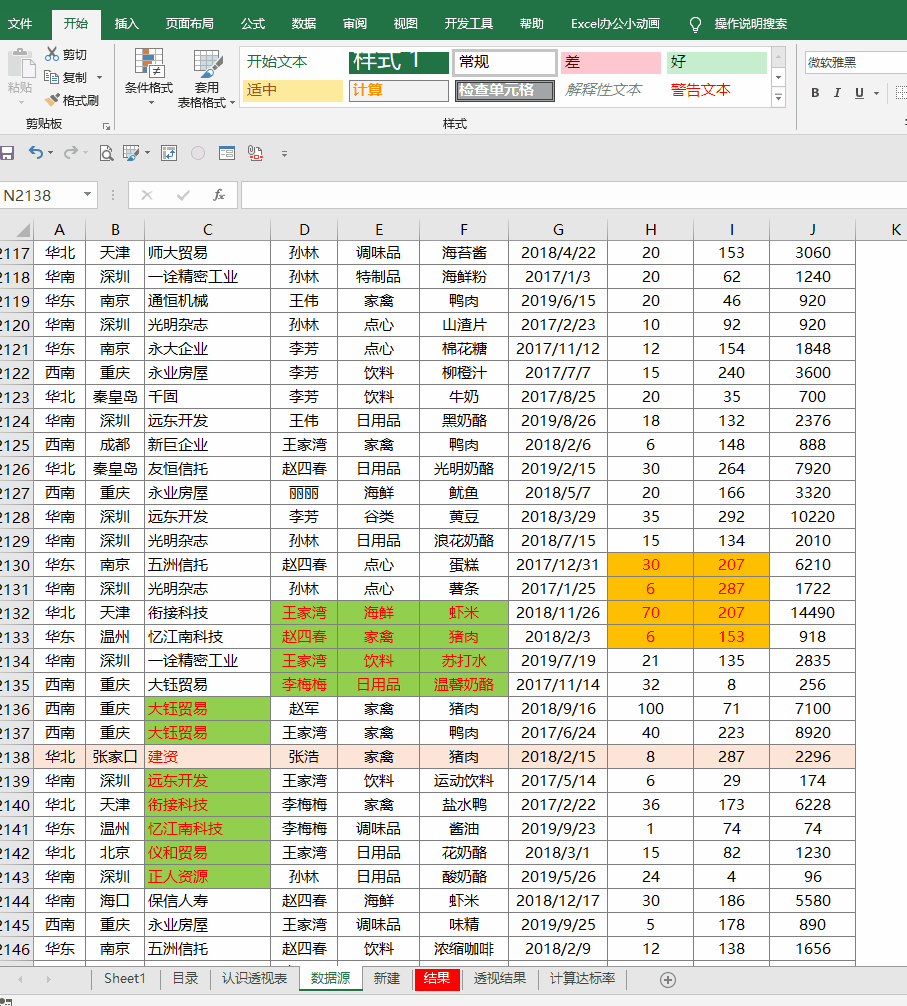The height and width of the screenshot is (1006, 907).
Task: Go to the 计算达标率 sheet tab
Action: click(x=582, y=978)
